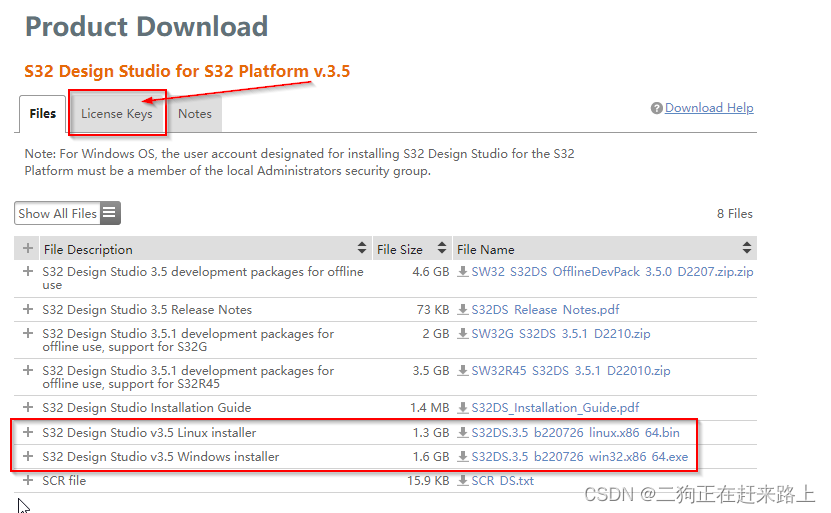Expand the Windows installer row
The image size is (831, 513).
28,456
